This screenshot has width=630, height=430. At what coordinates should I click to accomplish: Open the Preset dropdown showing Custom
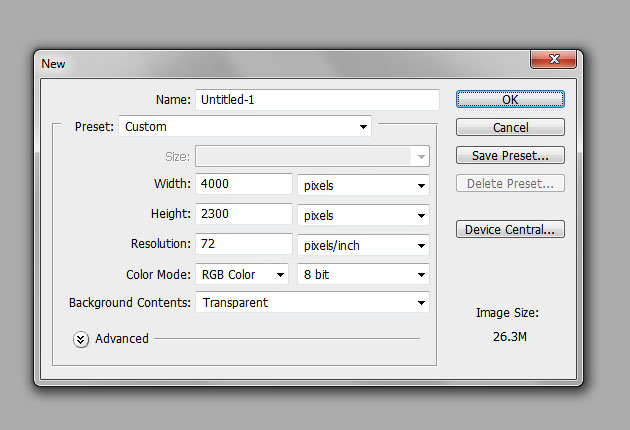pyautogui.click(x=245, y=127)
